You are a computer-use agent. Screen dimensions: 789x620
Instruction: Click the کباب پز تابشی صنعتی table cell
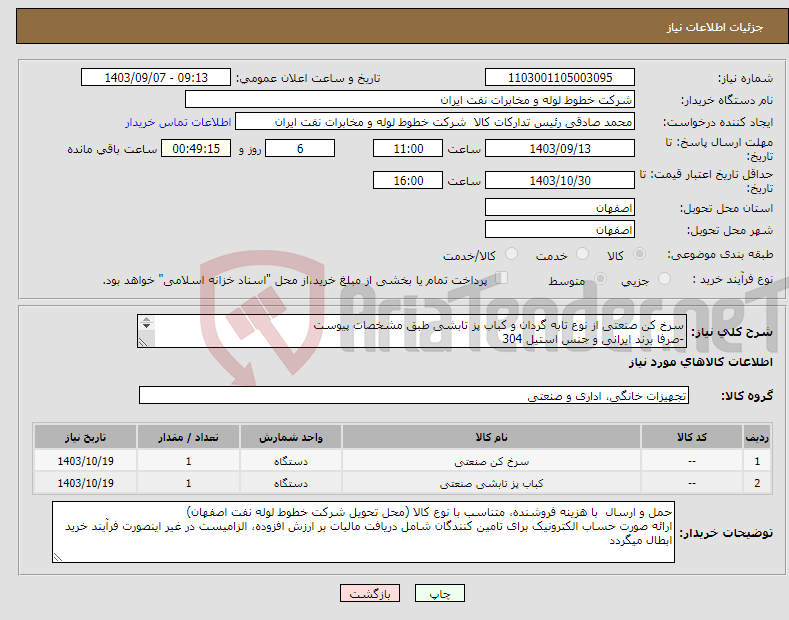click(x=491, y=483)
